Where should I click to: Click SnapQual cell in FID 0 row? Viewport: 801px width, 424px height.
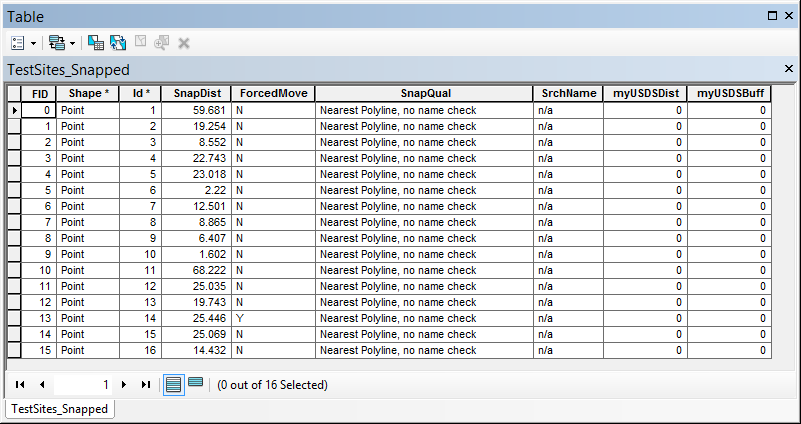point(425,110)
